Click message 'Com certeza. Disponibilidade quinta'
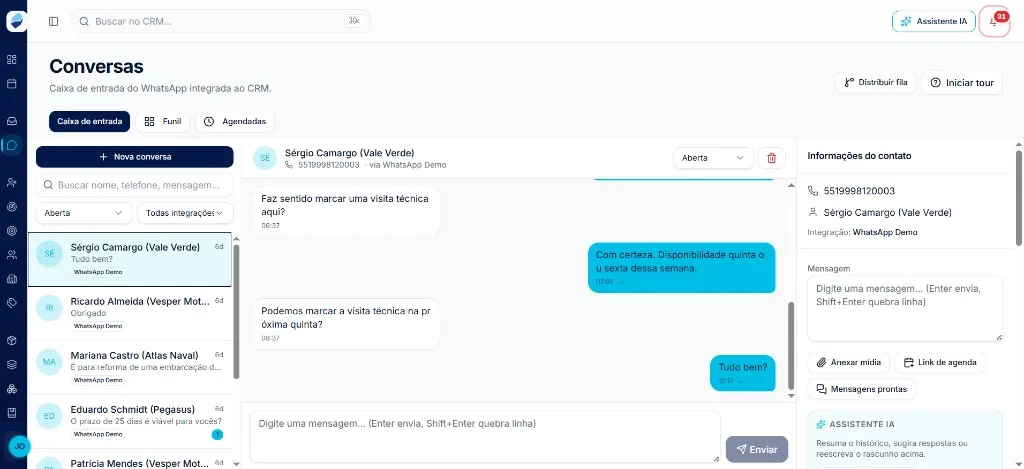 tap(682, 268)
